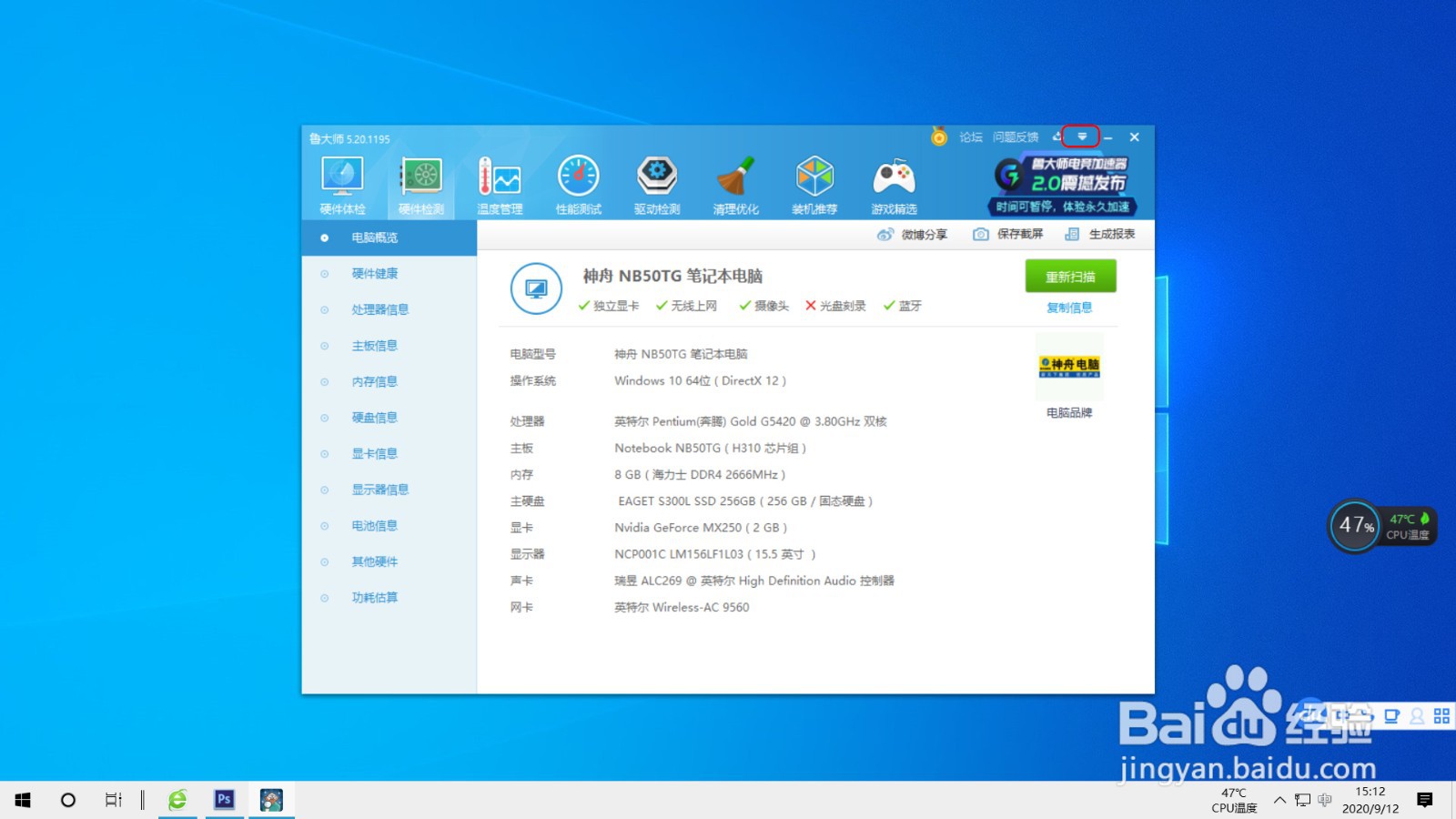Viewport: 1456px width, 819px height.
Task: Select 电脑概览 in the sidebar
Action: coord(389,238)
